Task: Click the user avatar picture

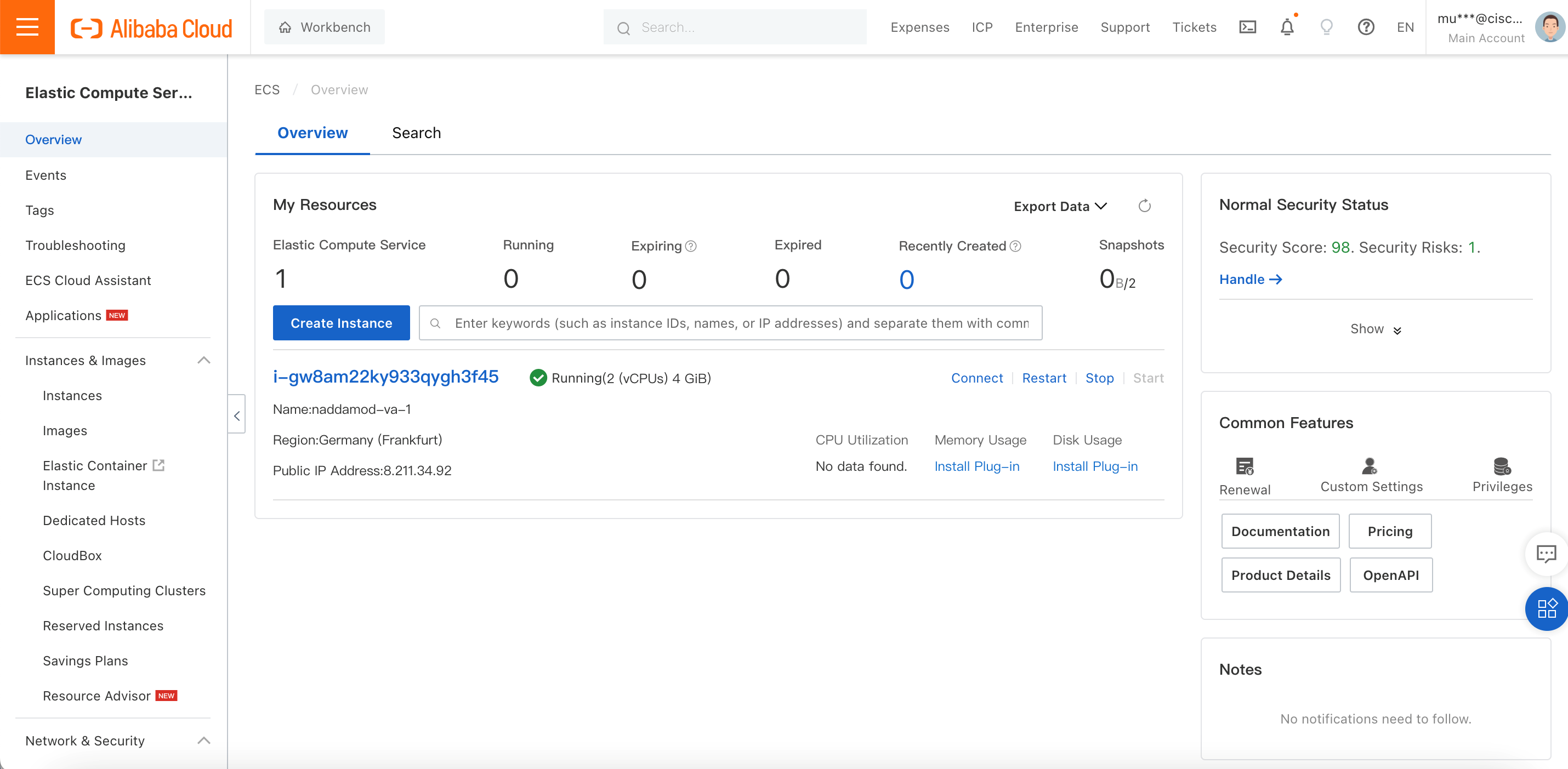Action: pyautogui.click(x=1550, y=27)
